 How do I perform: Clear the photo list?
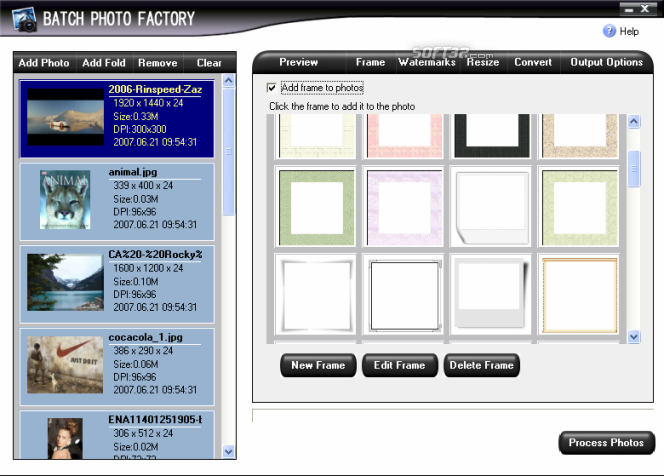pyautogui.click(x=209, y=63)
